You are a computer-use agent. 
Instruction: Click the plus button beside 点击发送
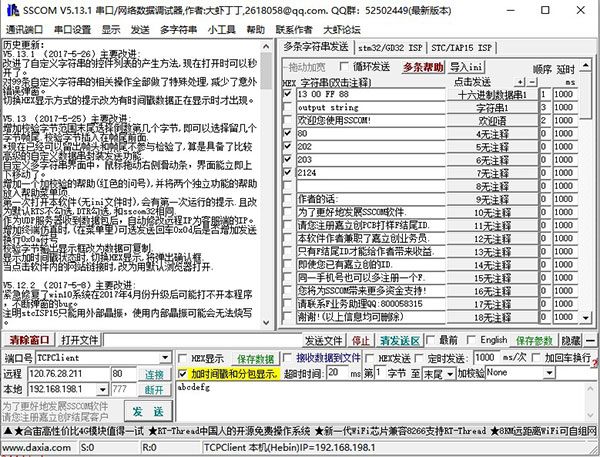(x=520, y=82)
